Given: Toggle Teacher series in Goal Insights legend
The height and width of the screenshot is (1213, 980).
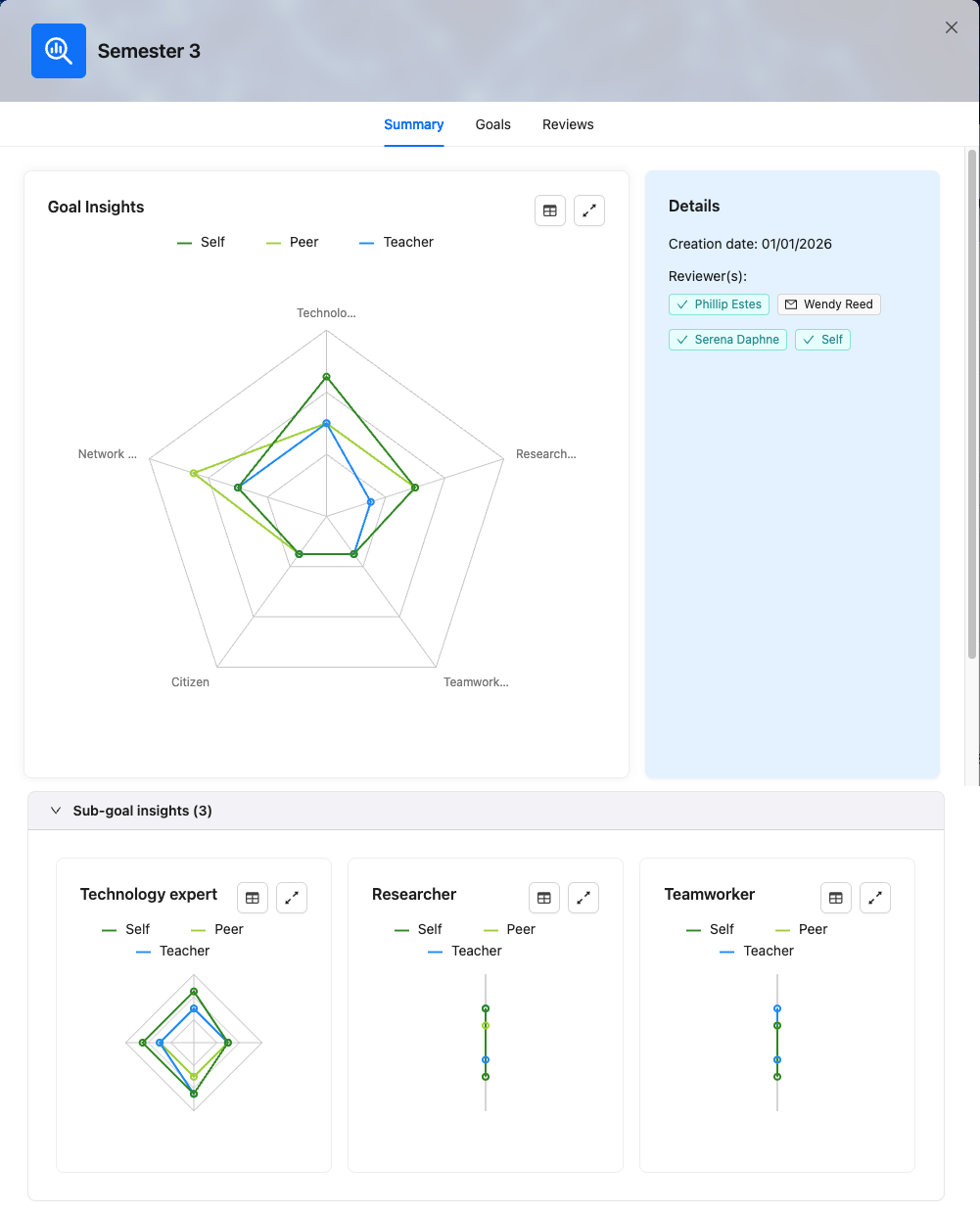Looking at the screenshot, I should [x=397, y=242].
